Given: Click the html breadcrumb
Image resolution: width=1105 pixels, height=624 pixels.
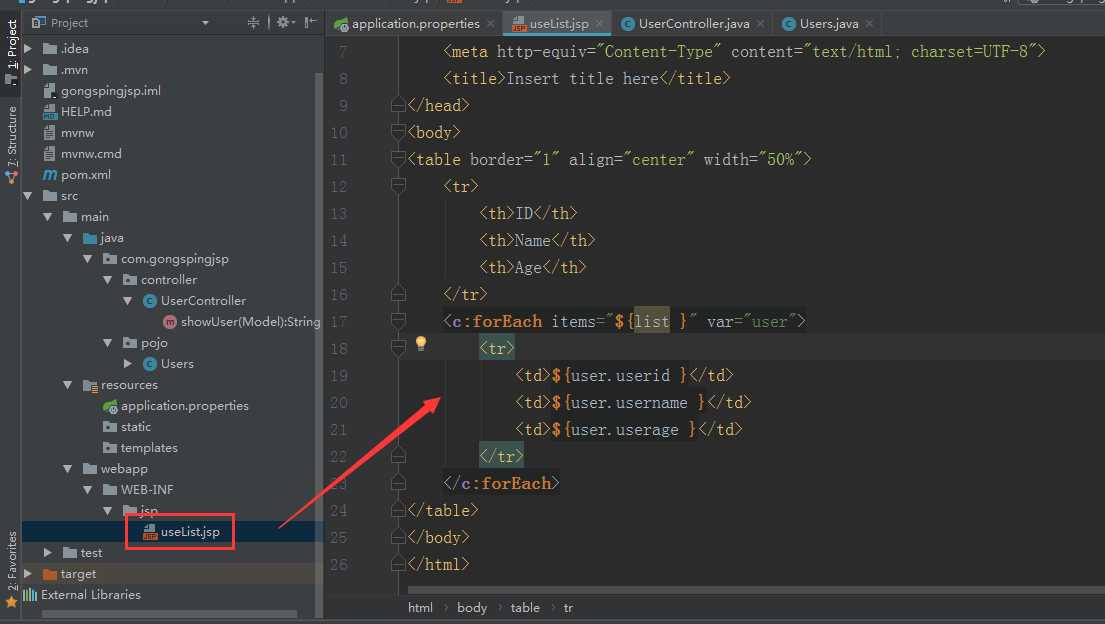Looking at the screenshot, I should 420,608.
